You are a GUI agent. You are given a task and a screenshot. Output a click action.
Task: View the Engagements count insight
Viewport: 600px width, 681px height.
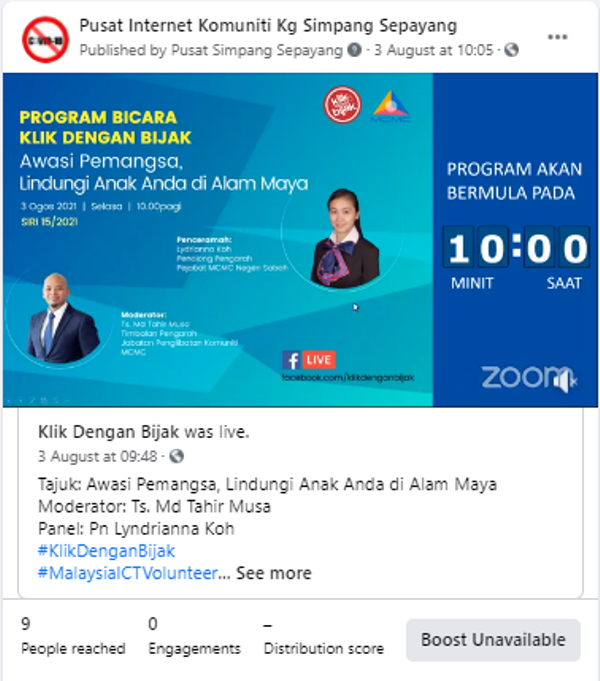(x=194, y=636)
